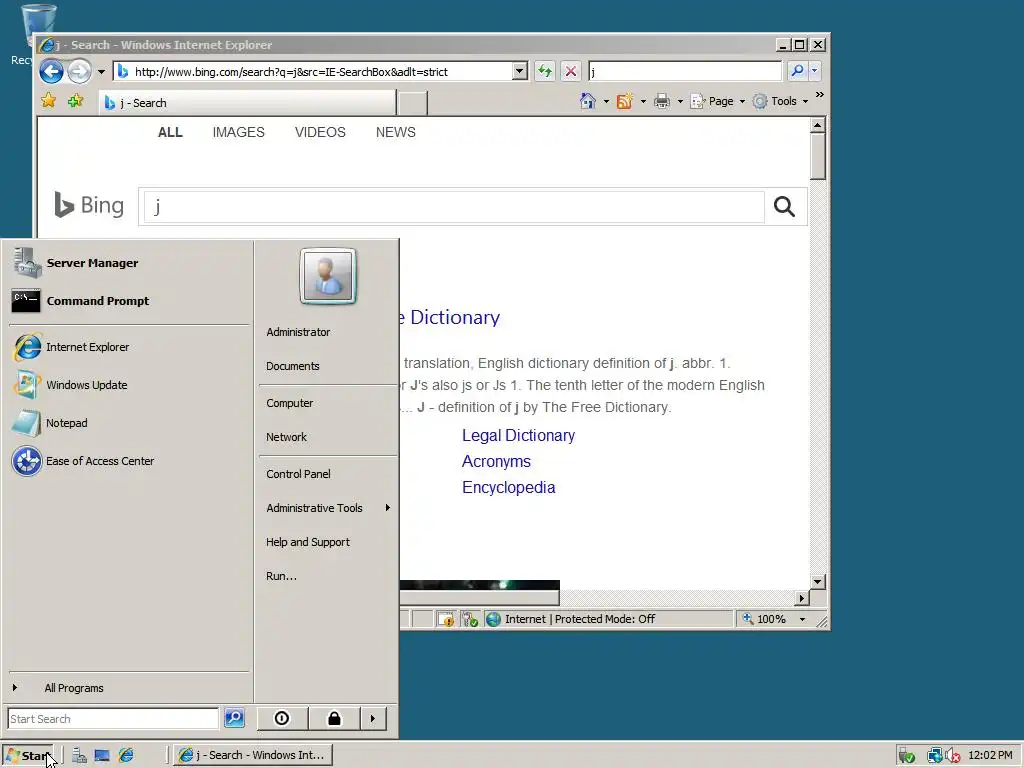Image resolution: width=1024 pixels, height=768 pixels.
Task: Click the magnifier icon of IE search box
Action: [797, 71]
